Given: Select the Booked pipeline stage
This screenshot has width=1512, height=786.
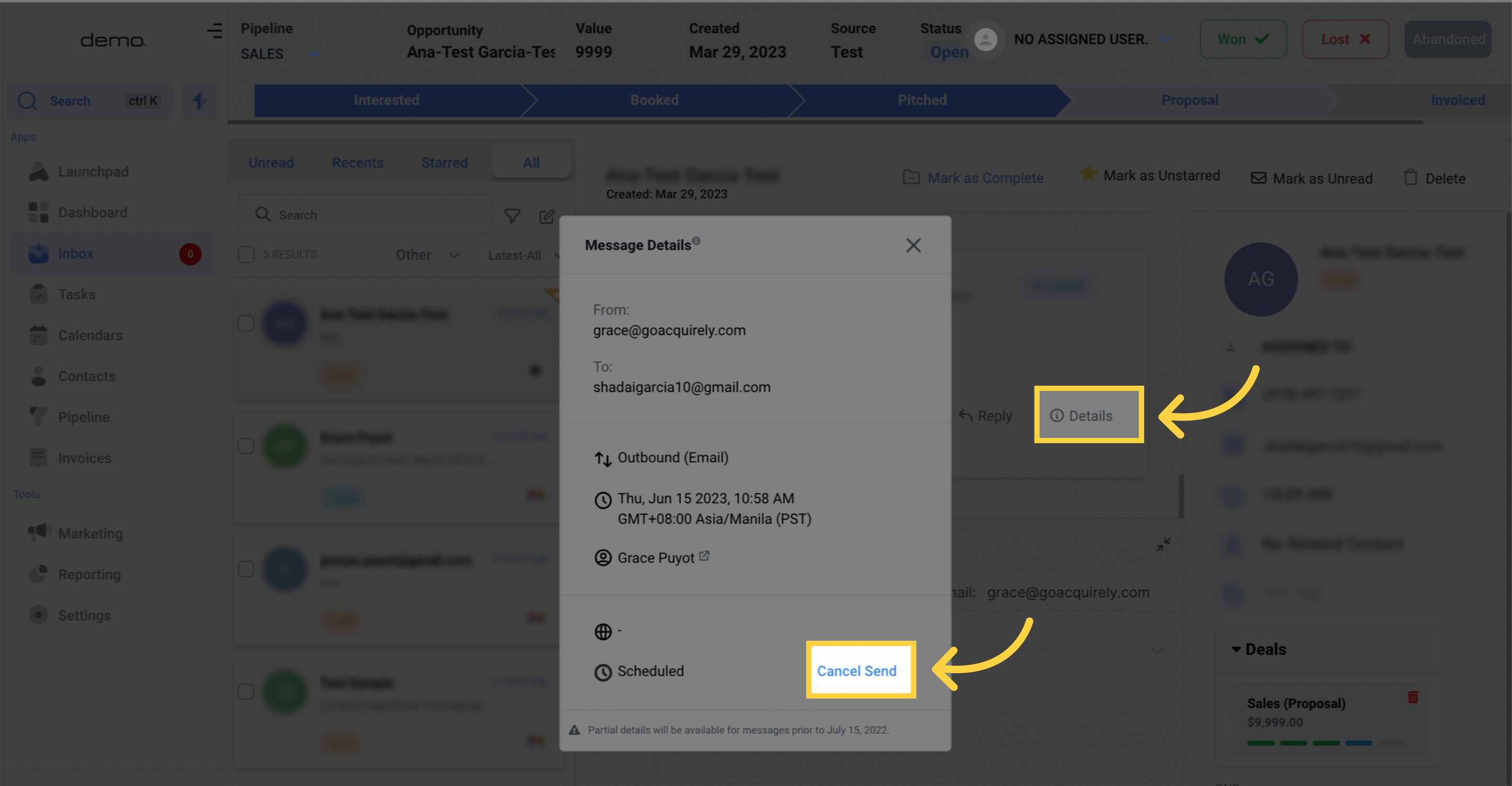Looking at the screenshot, I should [x=655, y=100].
